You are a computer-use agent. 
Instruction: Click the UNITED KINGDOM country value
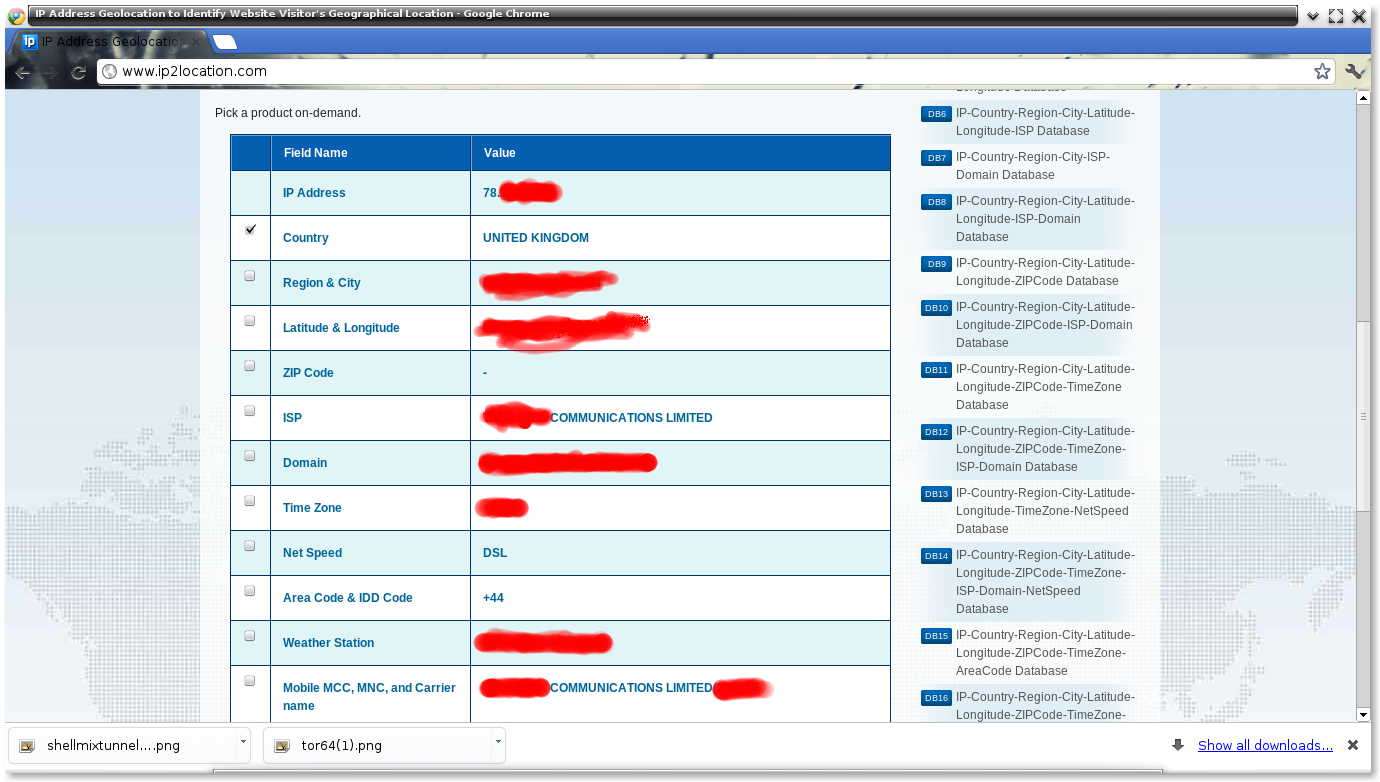[536, 238]
